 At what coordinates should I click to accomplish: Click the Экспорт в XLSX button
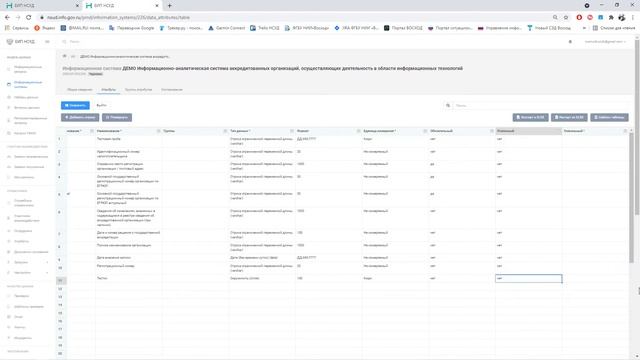[x=531, y=118]
